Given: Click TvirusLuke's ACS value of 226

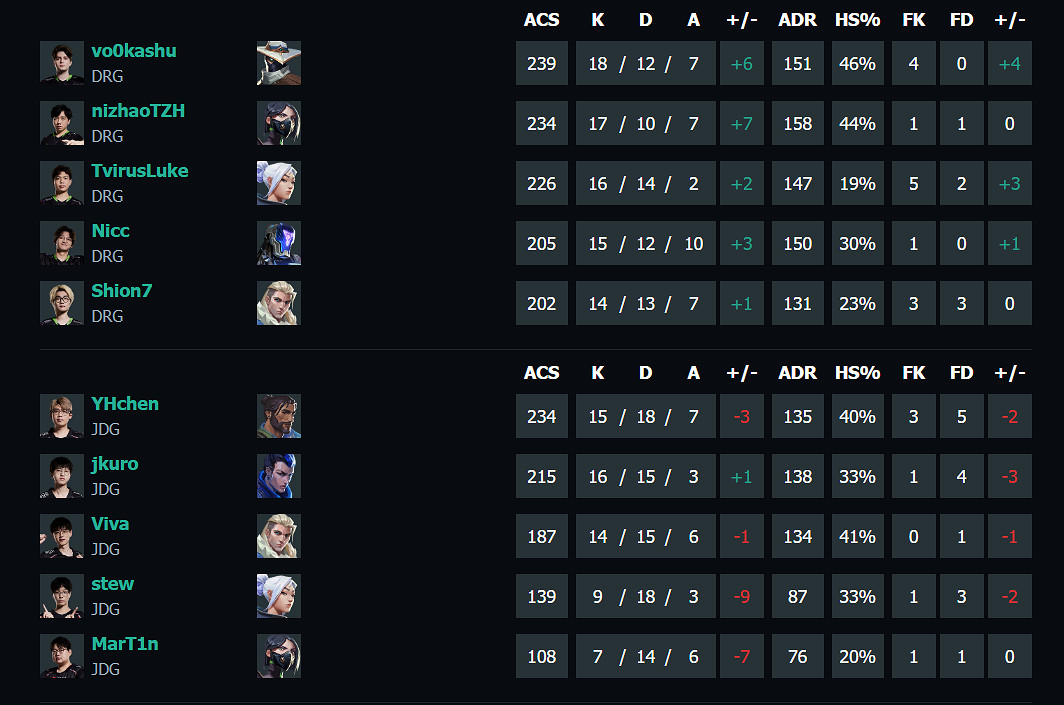Looking at the screenshot, I should (541, 184).
